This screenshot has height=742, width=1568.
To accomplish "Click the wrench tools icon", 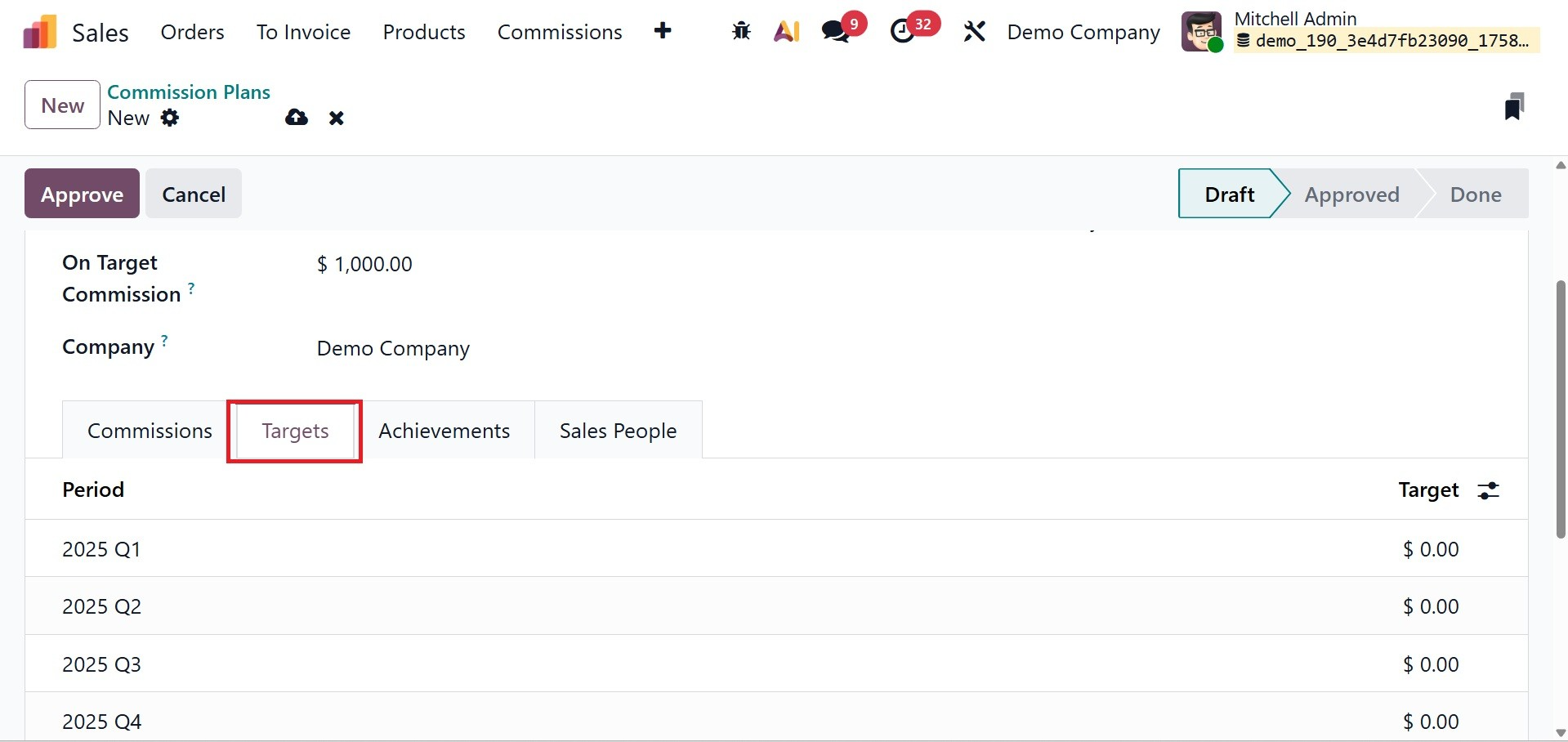I will point(974,32).
